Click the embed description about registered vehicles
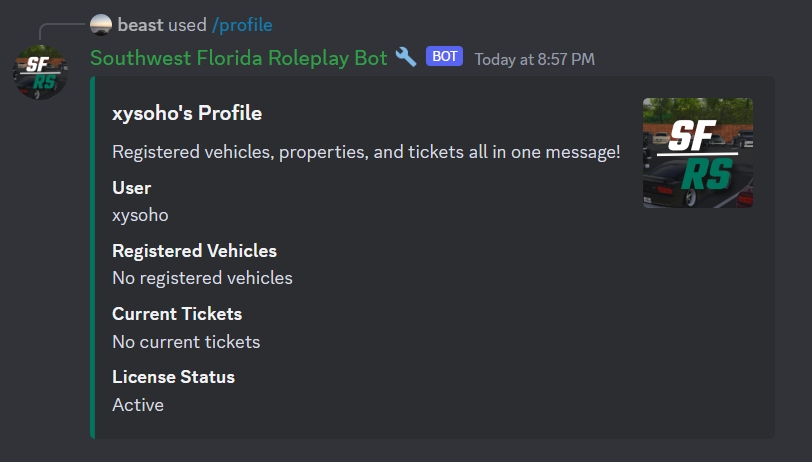Viewport: 812px width, 462px height. pos(366,152)
